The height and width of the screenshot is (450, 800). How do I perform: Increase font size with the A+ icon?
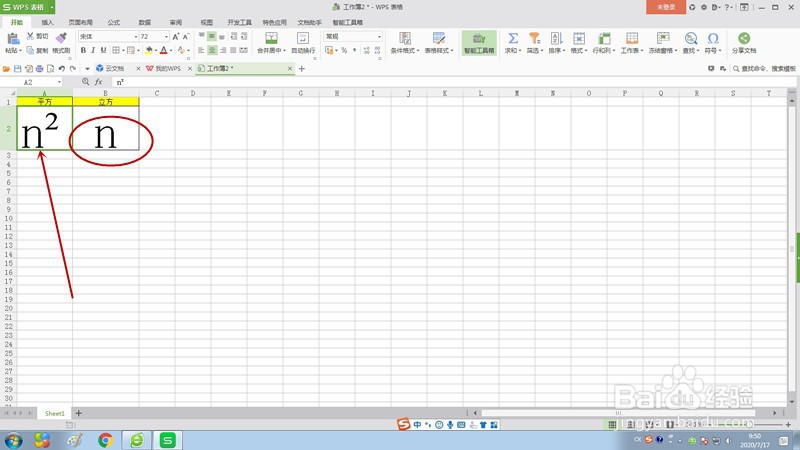(176, 37)
